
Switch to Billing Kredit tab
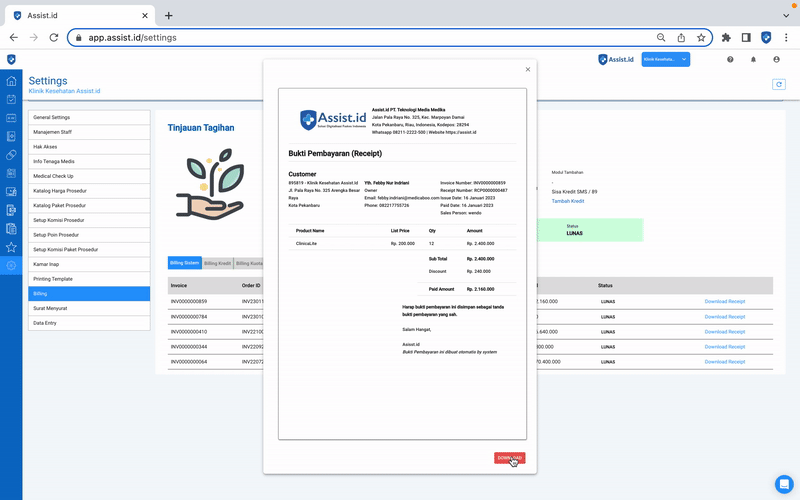click(x=218, y=263)
